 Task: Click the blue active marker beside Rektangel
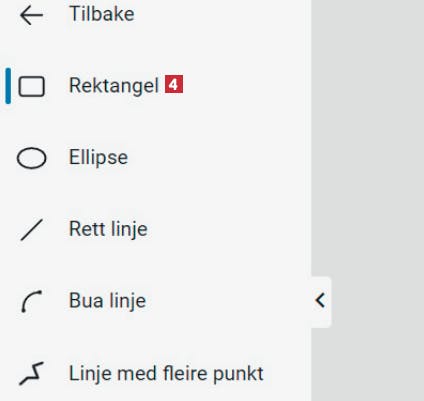pyautogui.click(x=8, y=86)
